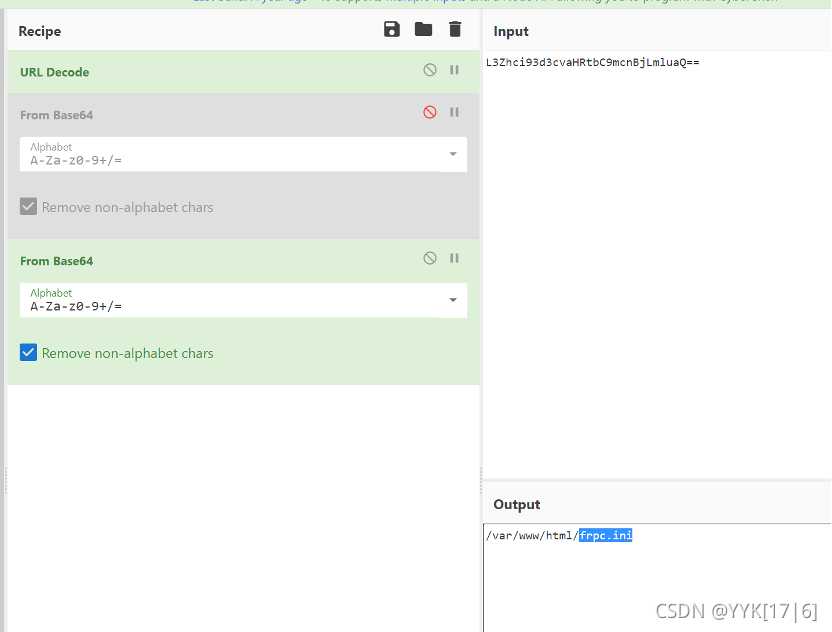
Task: Select the URL Decode operation title
Action: [x=55, y=72]
